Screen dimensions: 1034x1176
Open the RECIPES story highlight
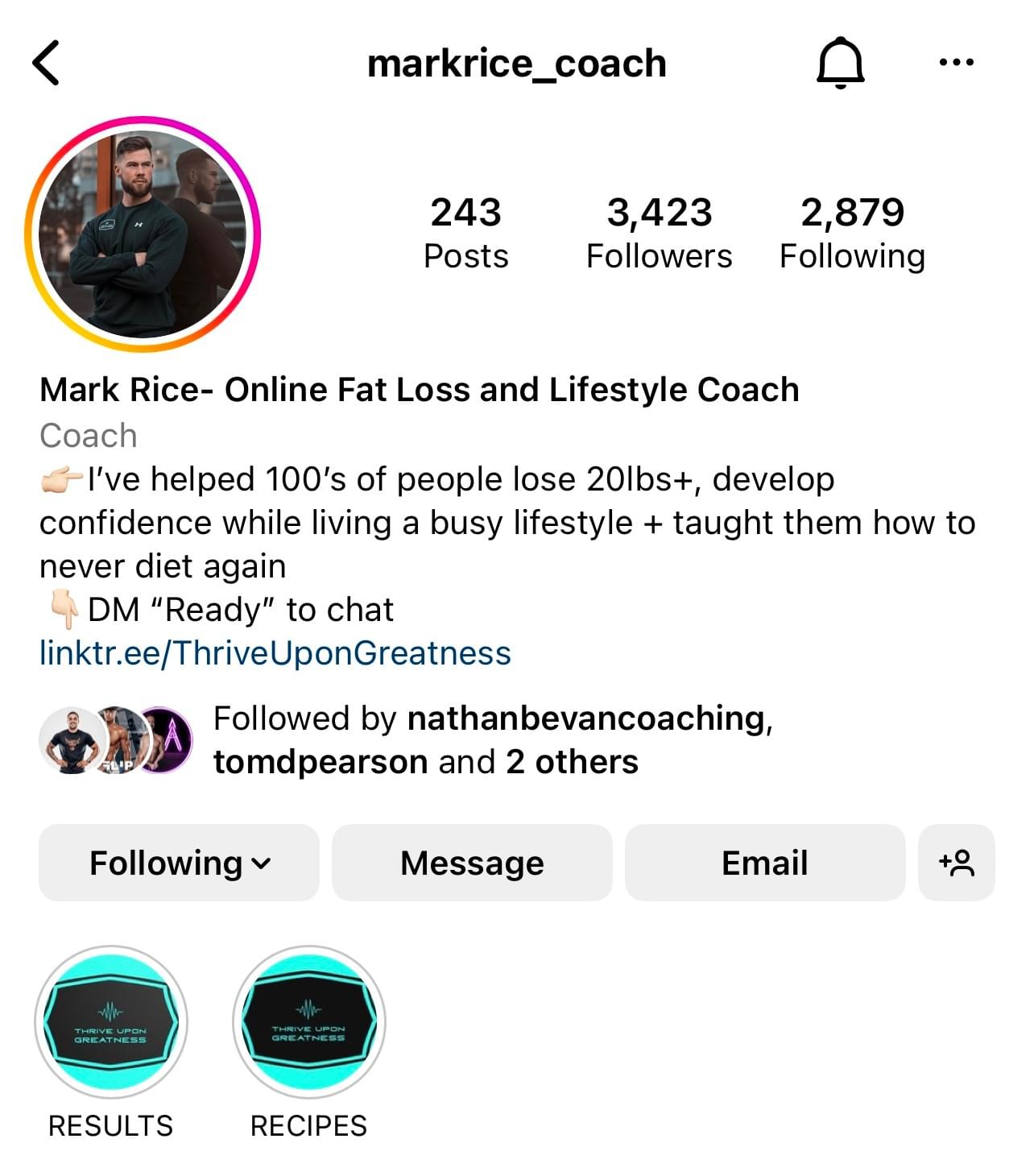(308, 1021)
